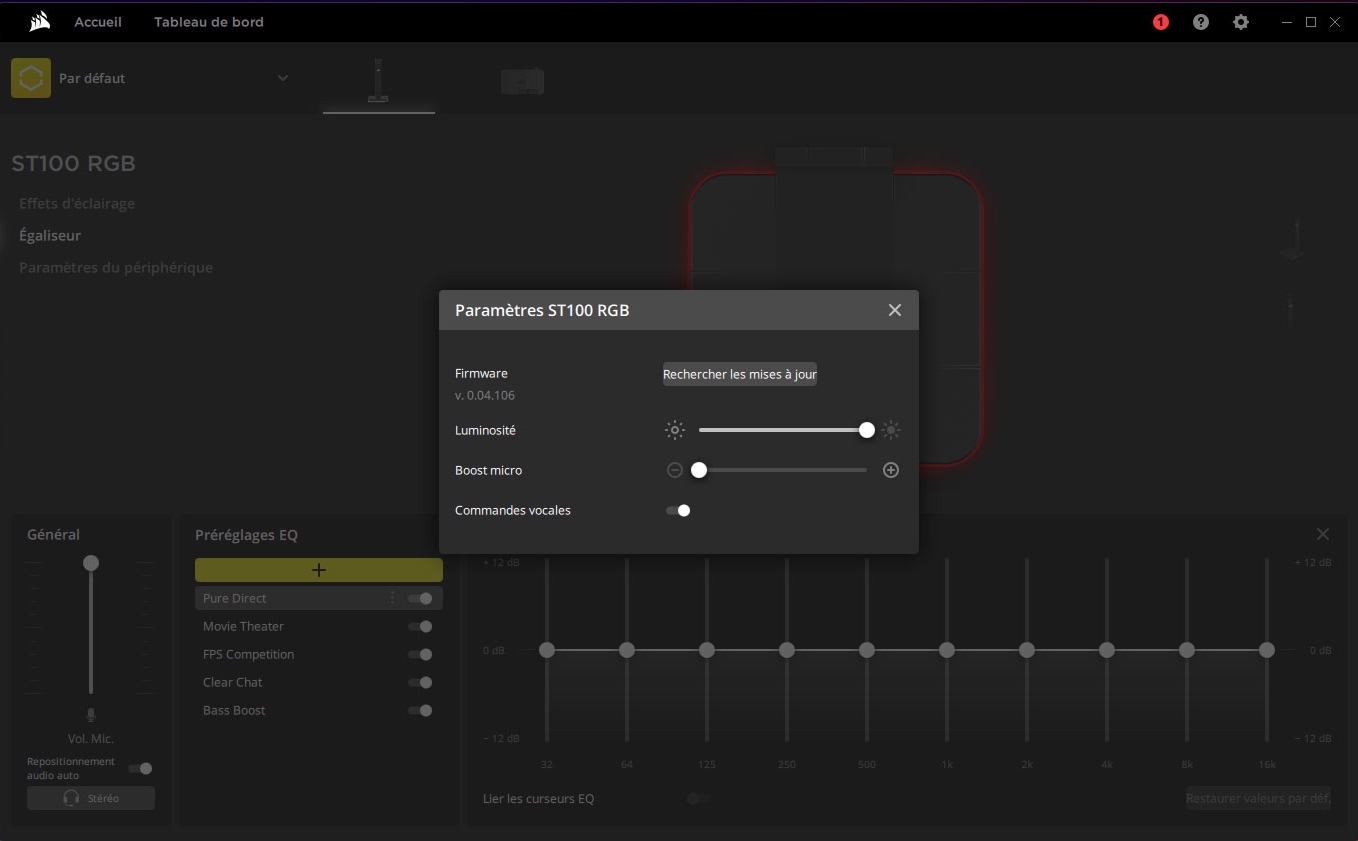Viewport: 1358px width, 841px height.
Task: Click the Corsair sails logo
Action: (x=40, y=21)
